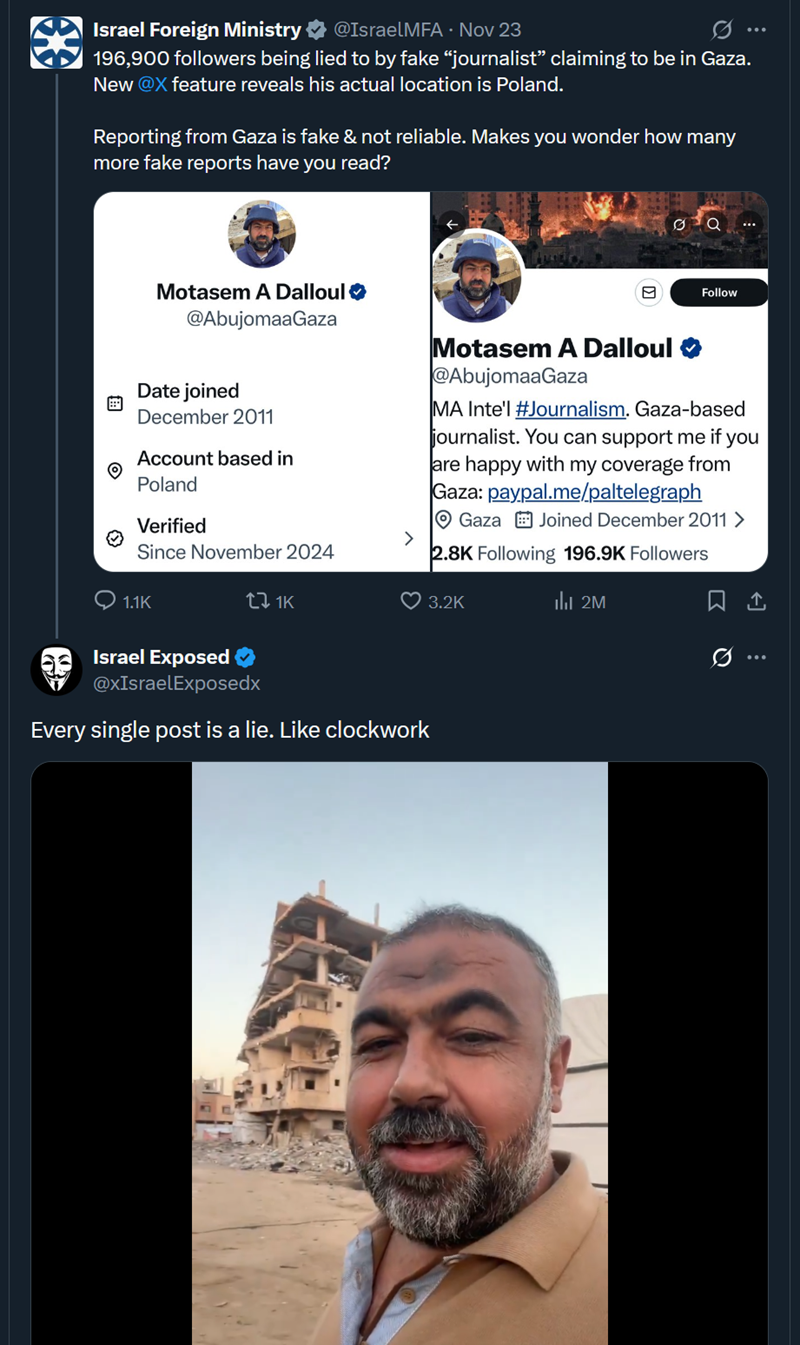800x1345 pixels.
Task: Click the reply icon under Israel Foreign Ministry post
Action: pos(106,601)
